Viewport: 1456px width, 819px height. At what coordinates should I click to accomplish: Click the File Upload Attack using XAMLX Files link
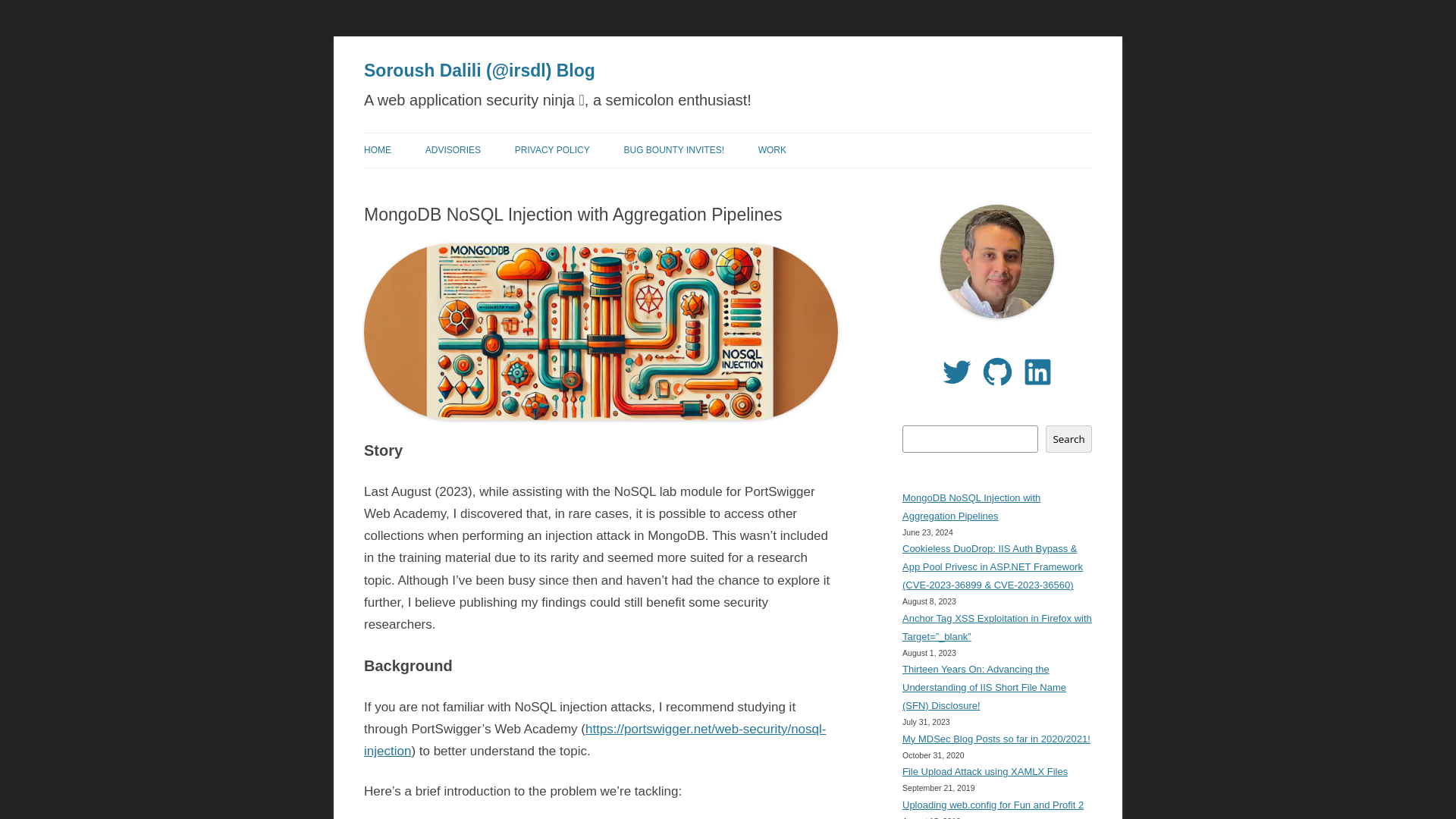click(x=984, y=771)
